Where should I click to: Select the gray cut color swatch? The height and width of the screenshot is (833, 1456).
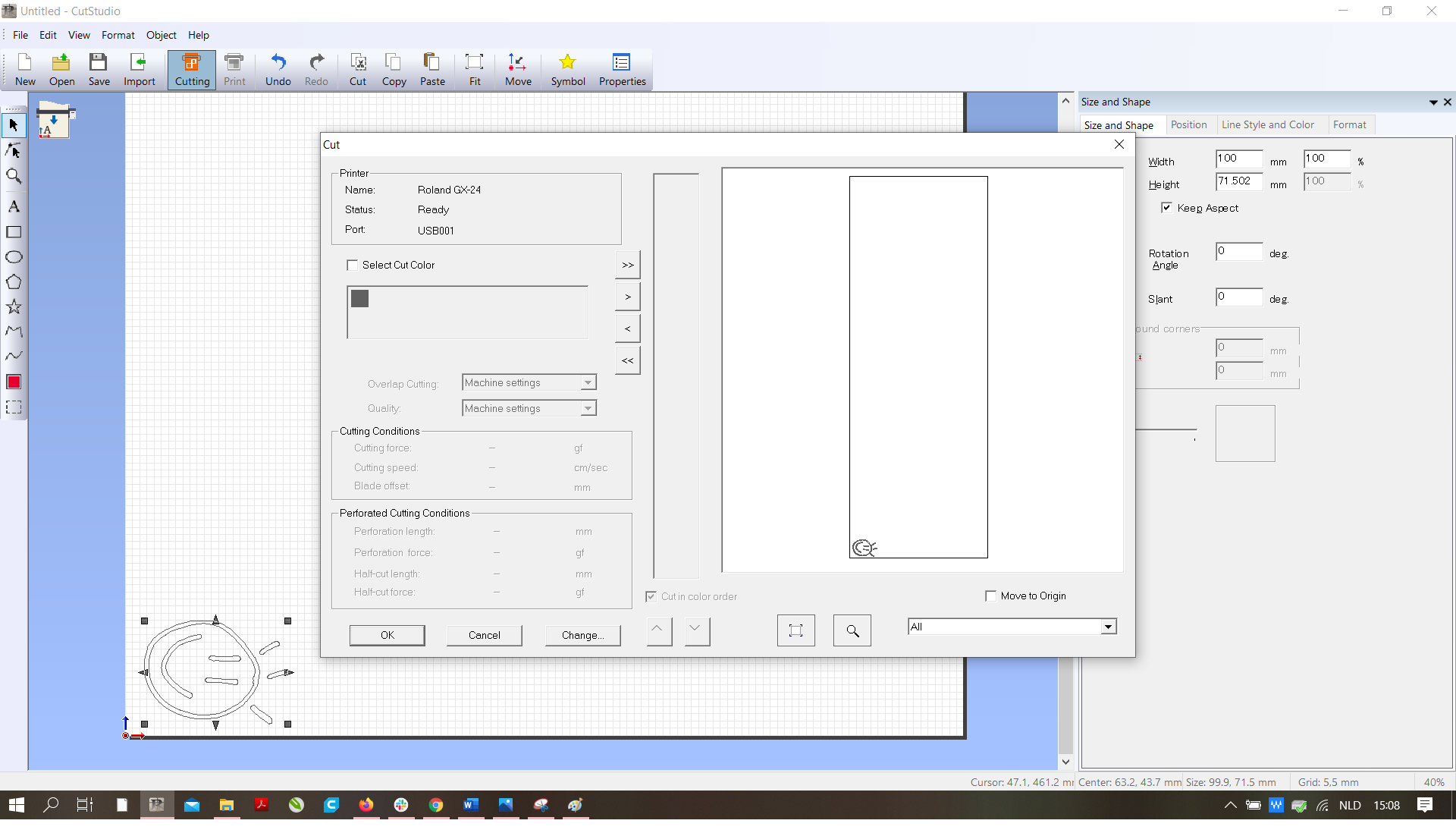click(360, 298)
